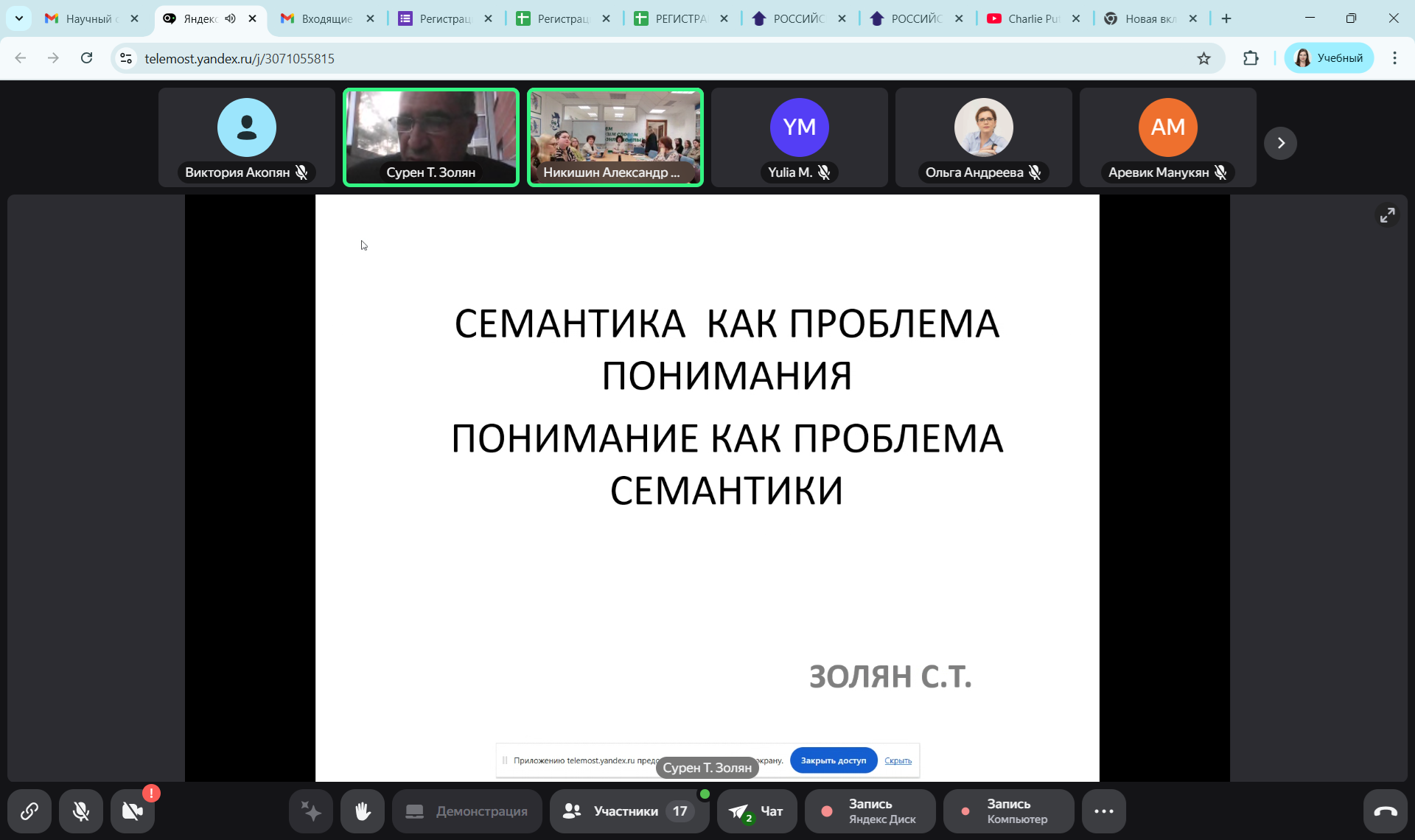Select Ольга Андреева participant thumbnail
Screen dimensions: 1415x840
point(983,137)
